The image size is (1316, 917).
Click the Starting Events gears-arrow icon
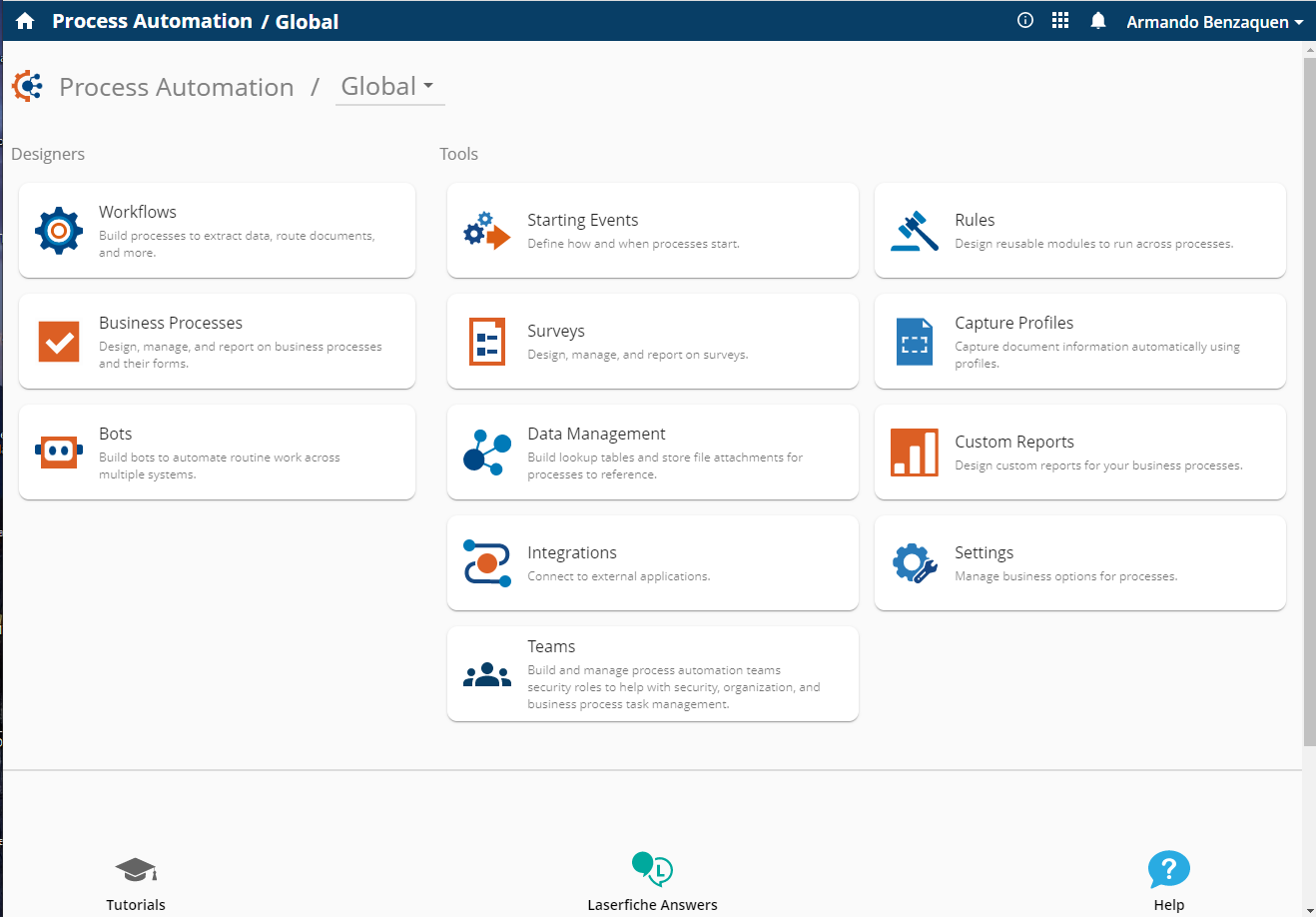click(x=487, y=231)
